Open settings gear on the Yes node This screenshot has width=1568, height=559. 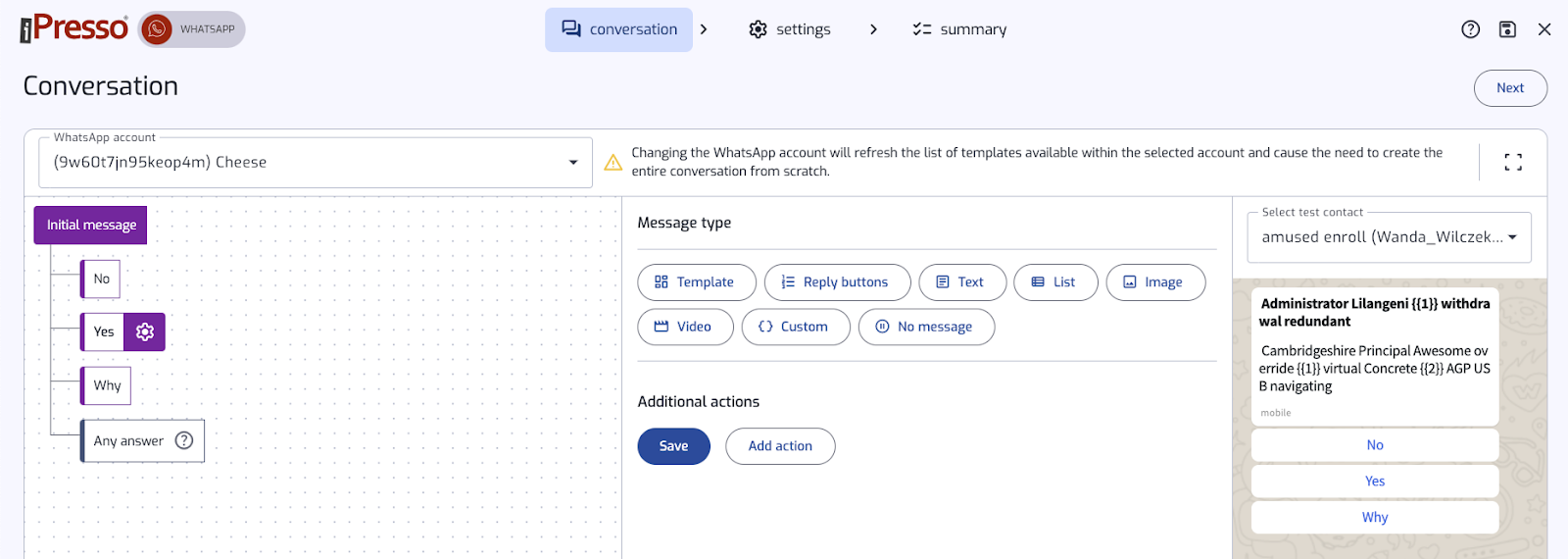[x=145, y=331]
